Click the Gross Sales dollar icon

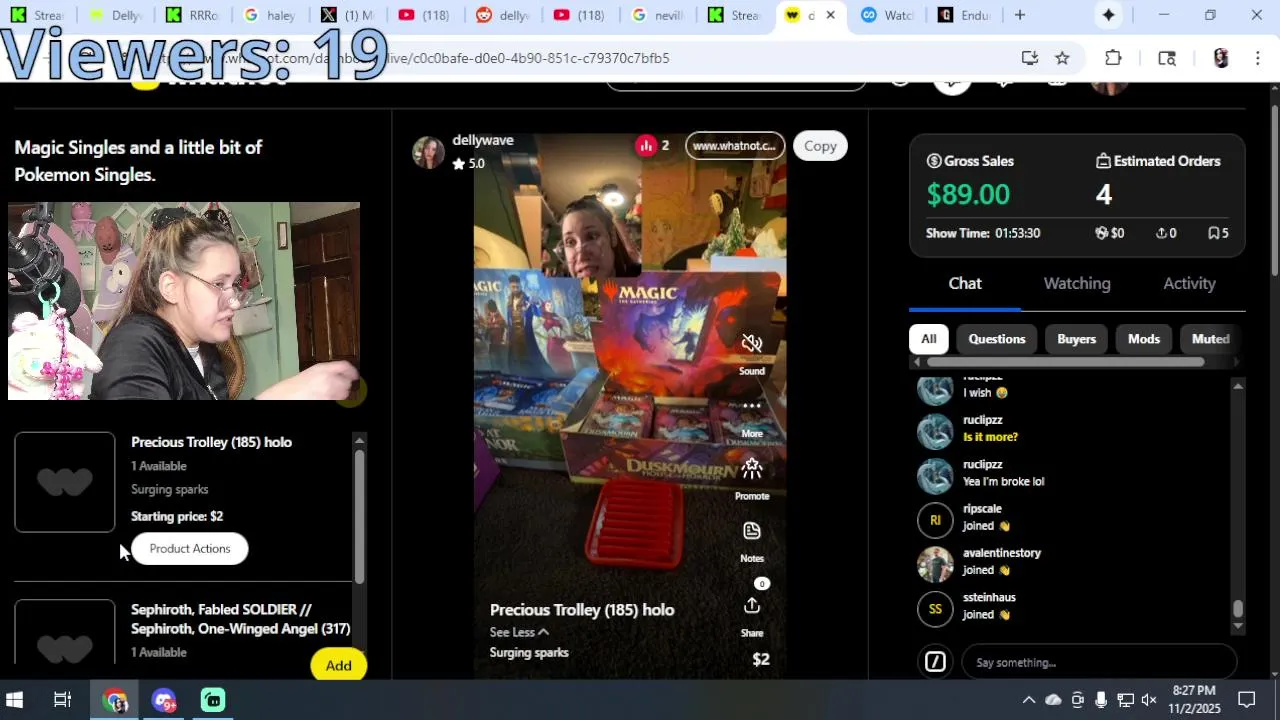934,161
